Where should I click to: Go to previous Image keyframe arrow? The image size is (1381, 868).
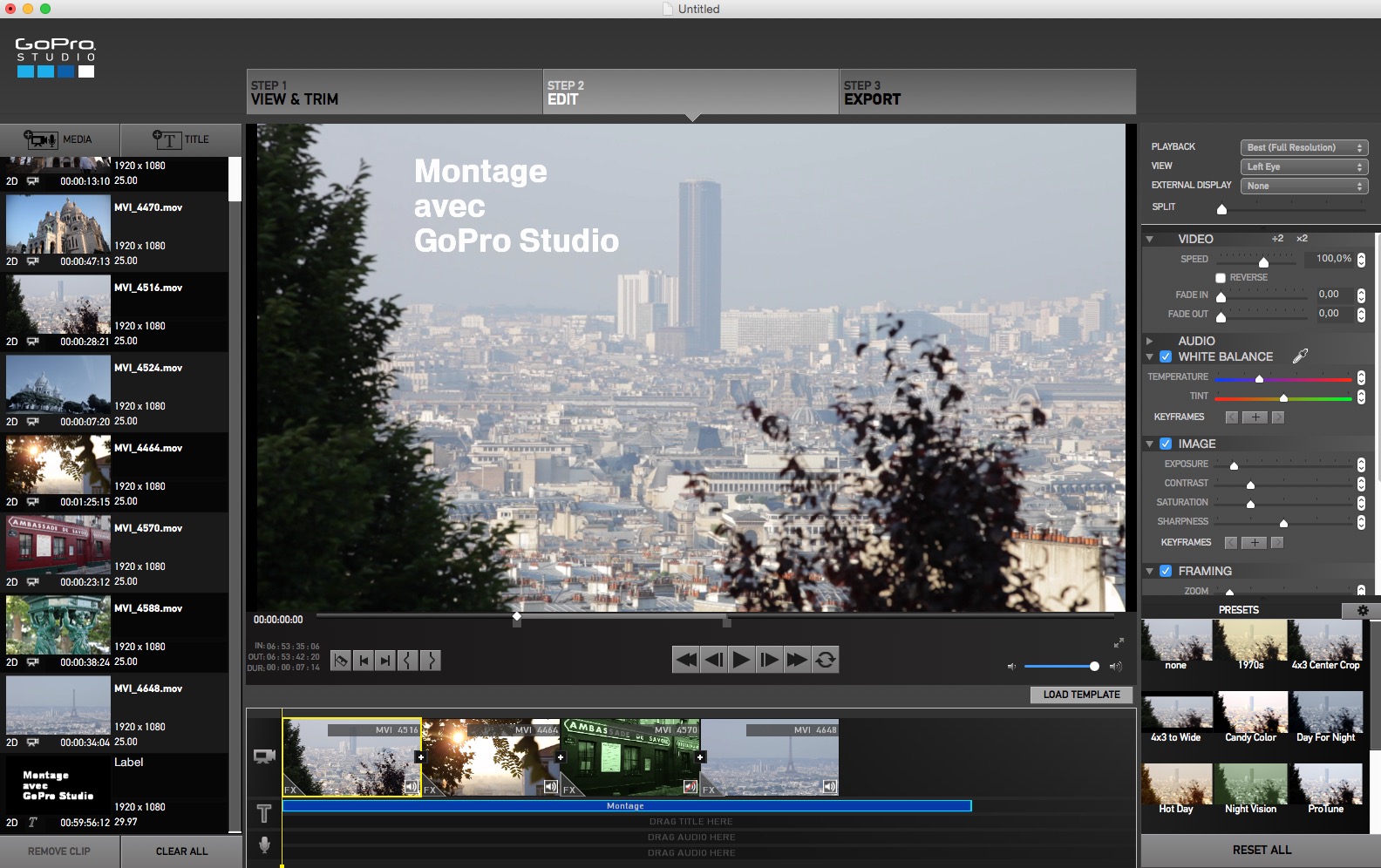tap(1231, 543)
